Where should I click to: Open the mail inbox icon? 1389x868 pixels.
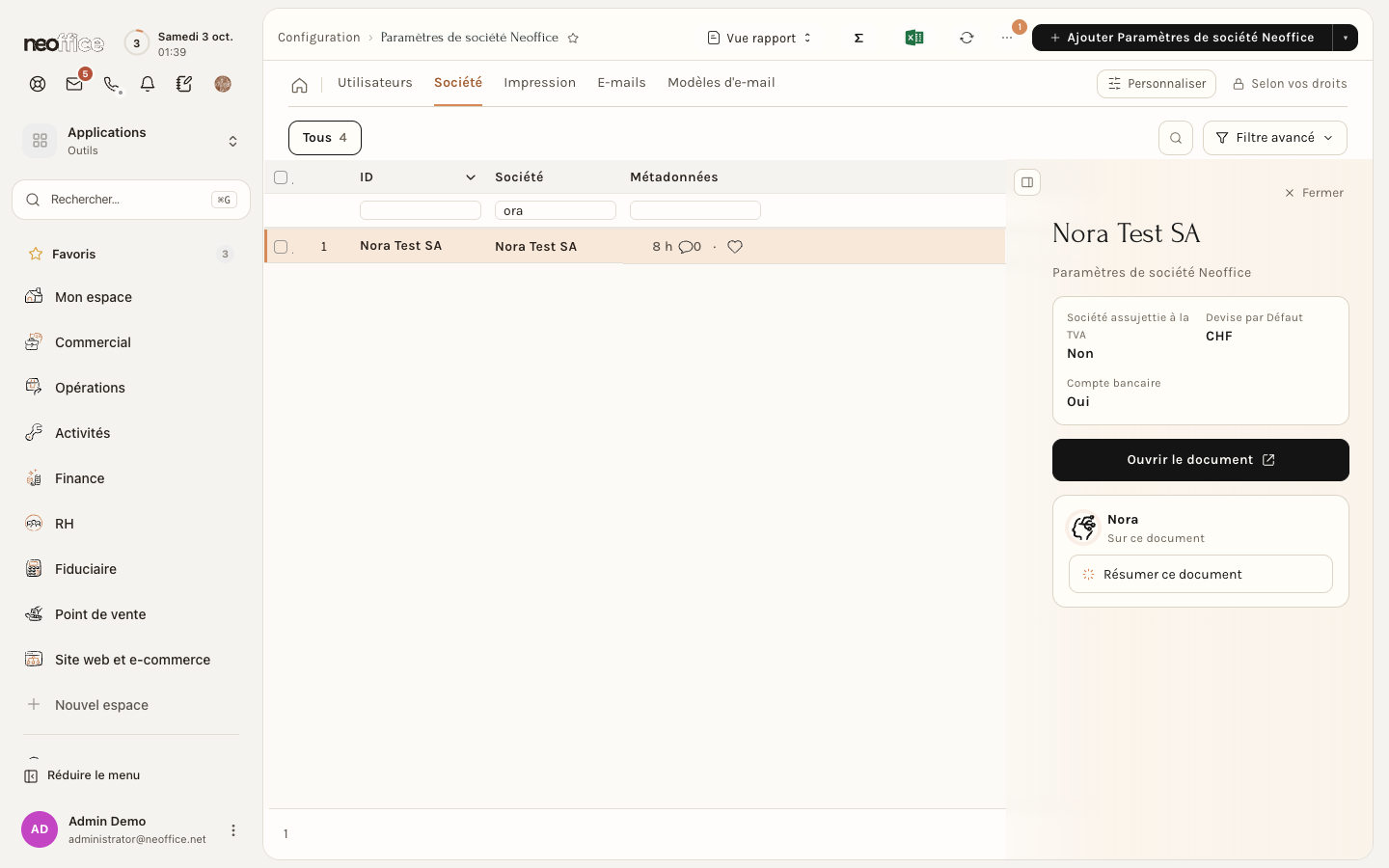tap(74, 84)
